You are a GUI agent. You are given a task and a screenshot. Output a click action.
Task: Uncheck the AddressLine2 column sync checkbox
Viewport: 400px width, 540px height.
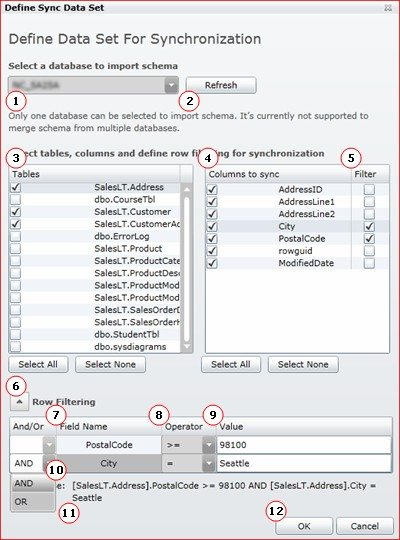coord(212,214)
